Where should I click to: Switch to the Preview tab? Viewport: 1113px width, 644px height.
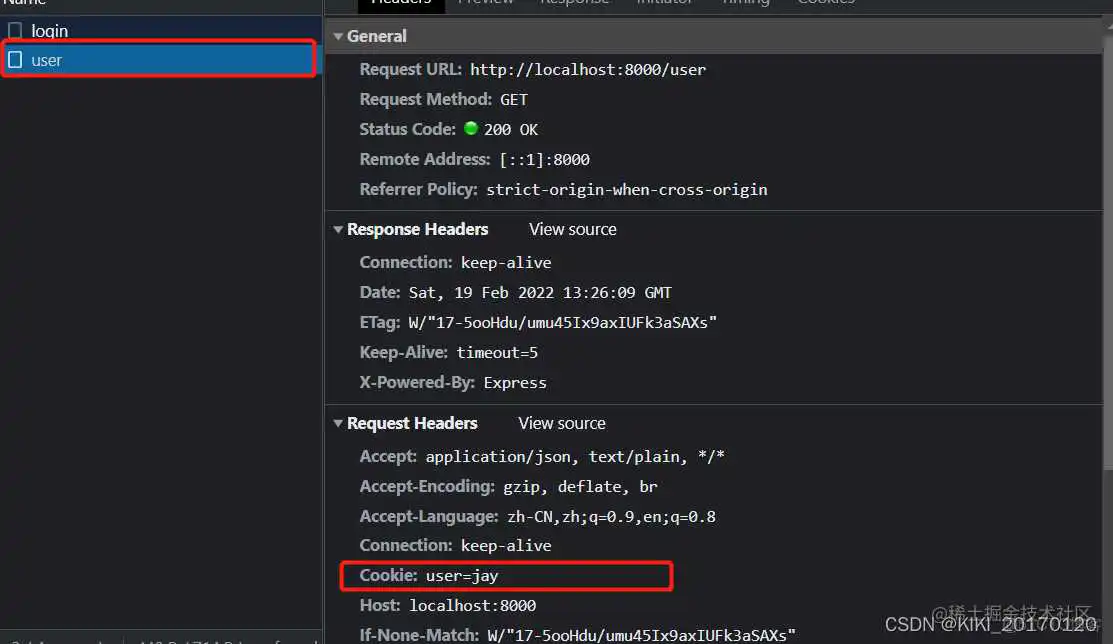pyautogui.click(x=485, y=4)
